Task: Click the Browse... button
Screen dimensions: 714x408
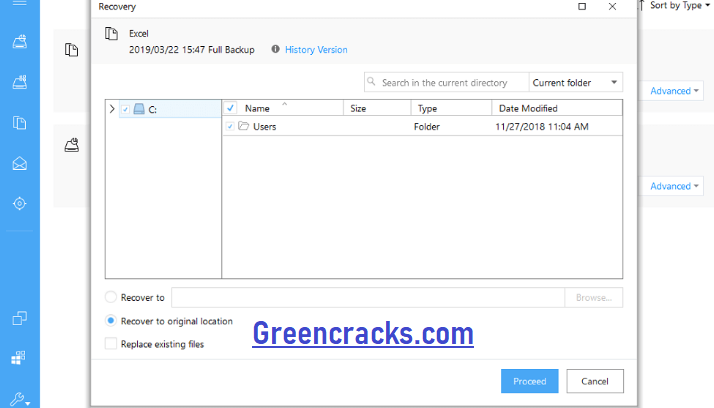Action: 594,297
